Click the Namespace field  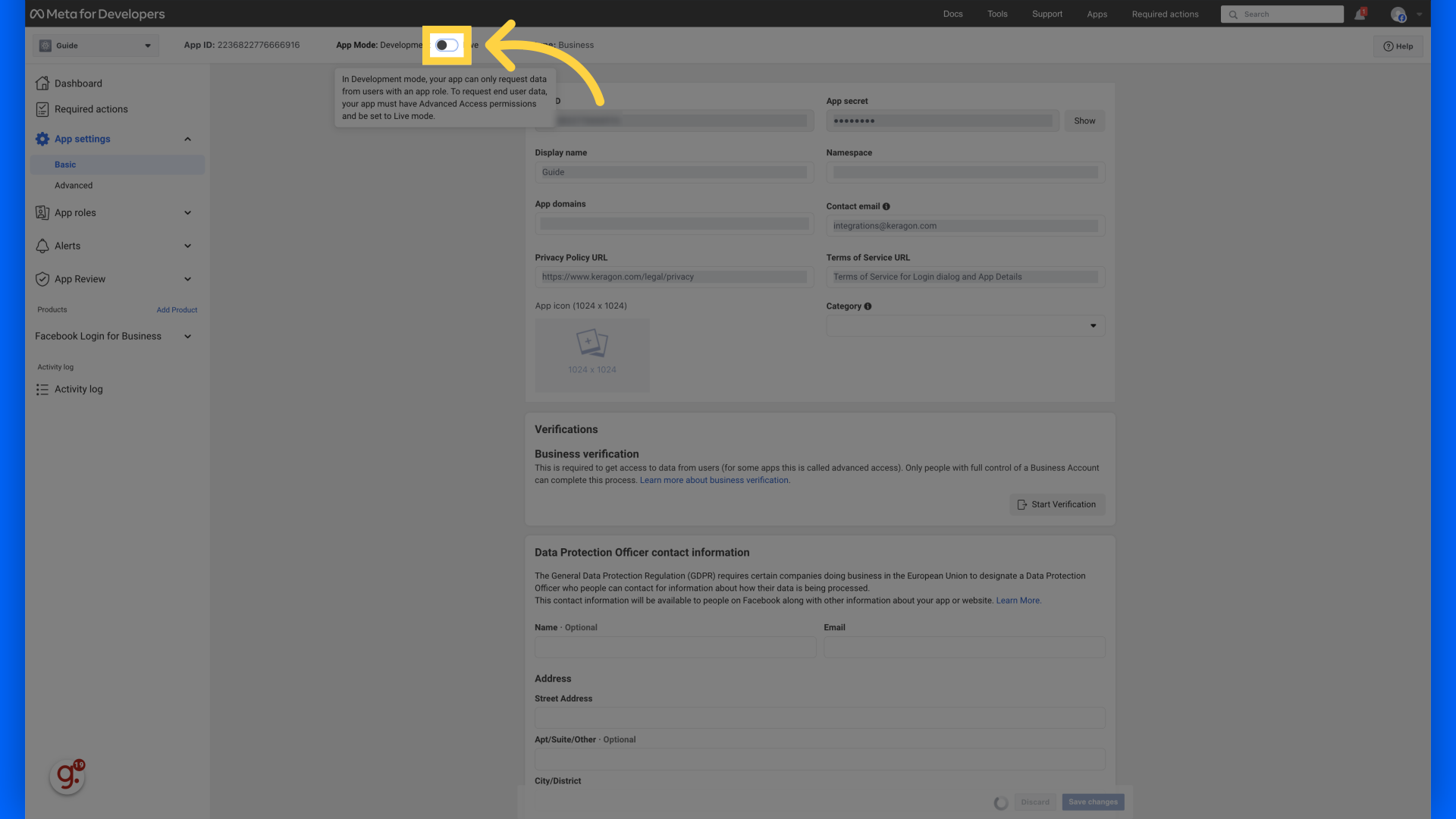[965, 173]
